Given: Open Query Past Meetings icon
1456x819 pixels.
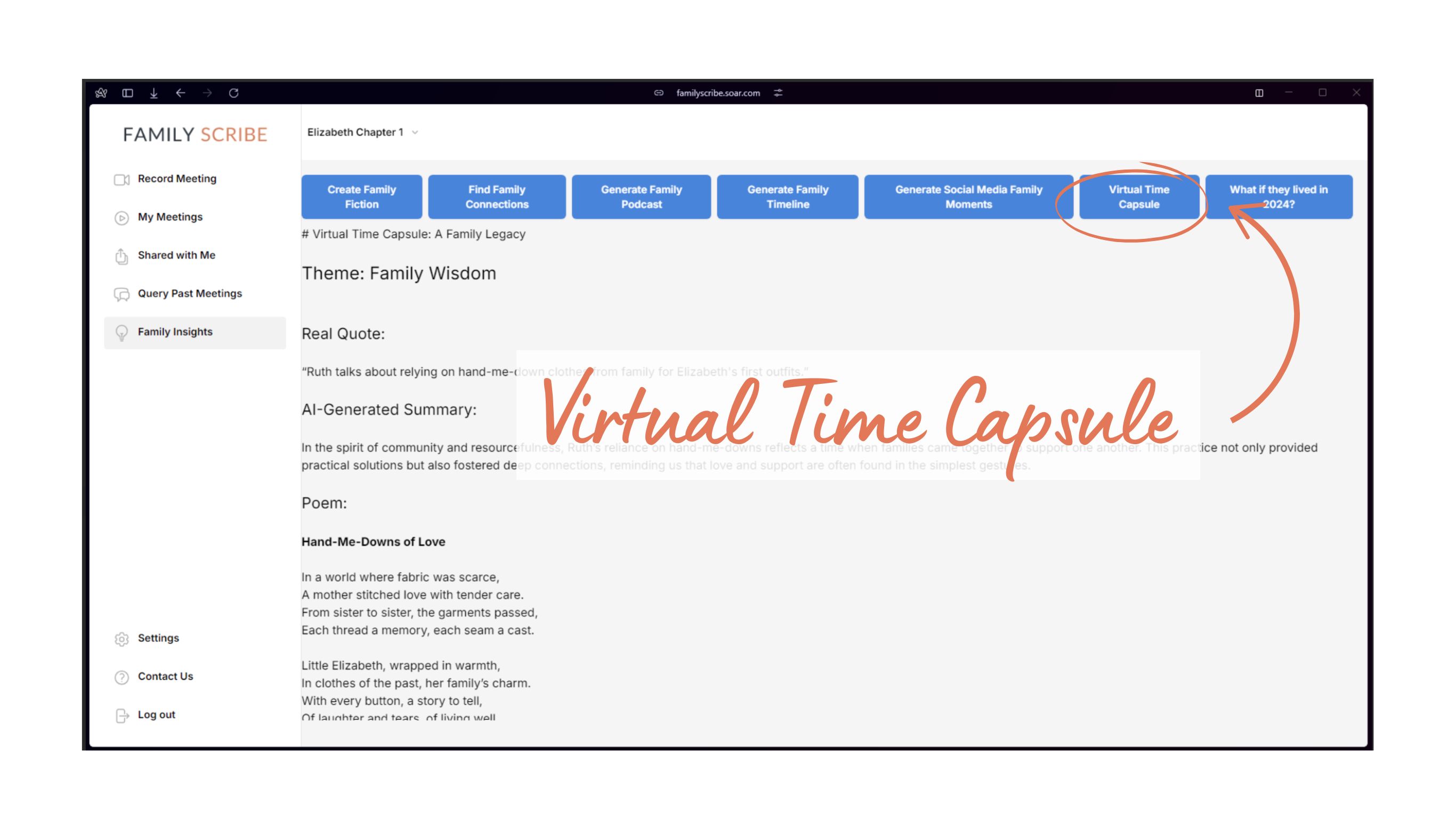Looking at the screenshot, I should (121, 293).
